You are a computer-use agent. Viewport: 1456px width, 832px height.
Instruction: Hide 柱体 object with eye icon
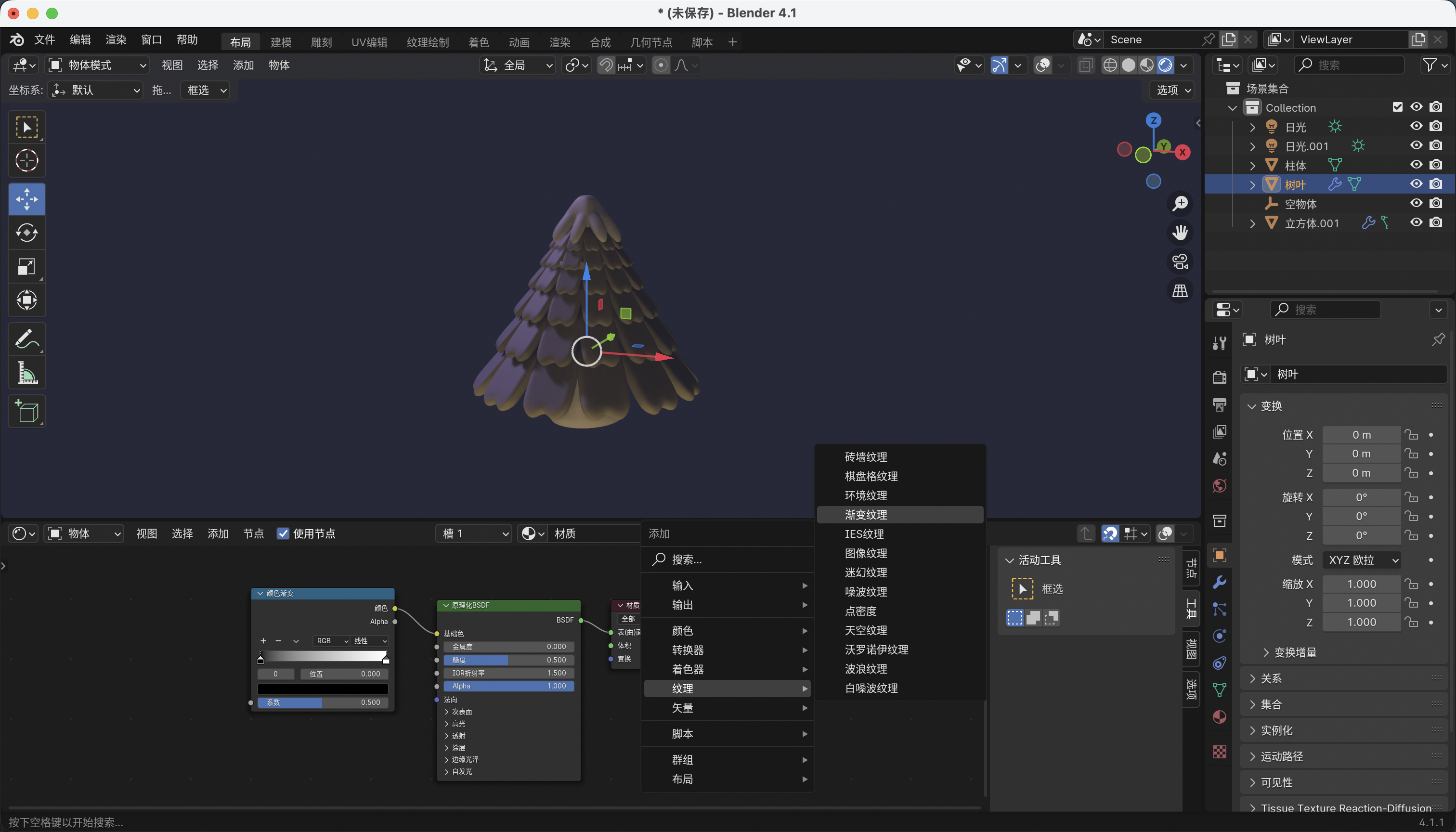click(1416, 165)
